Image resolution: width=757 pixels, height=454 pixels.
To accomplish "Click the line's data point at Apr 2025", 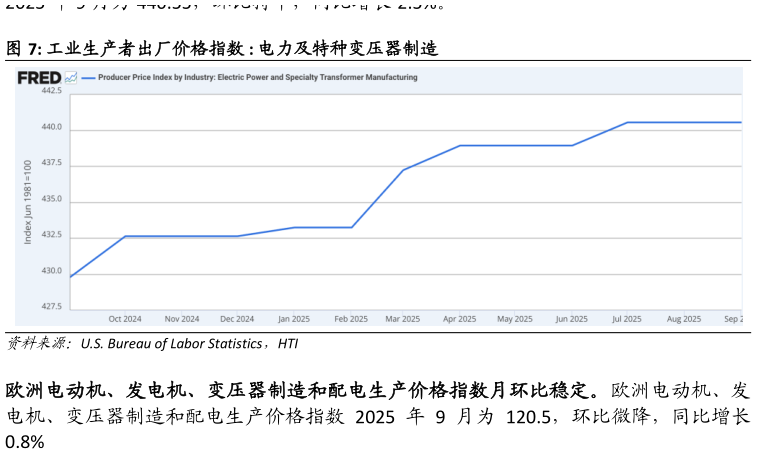I will click(459, 146).
